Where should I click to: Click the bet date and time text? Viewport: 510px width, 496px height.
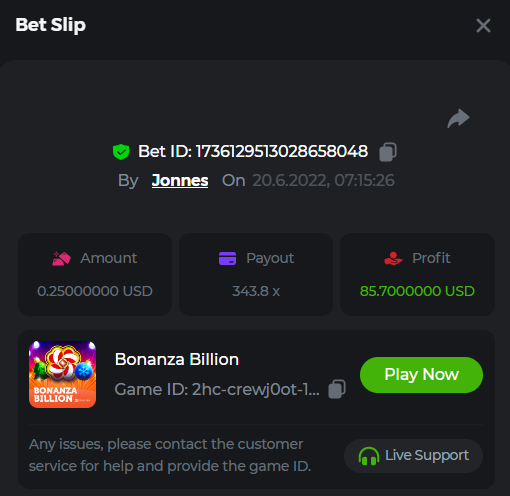coord(323,181)
